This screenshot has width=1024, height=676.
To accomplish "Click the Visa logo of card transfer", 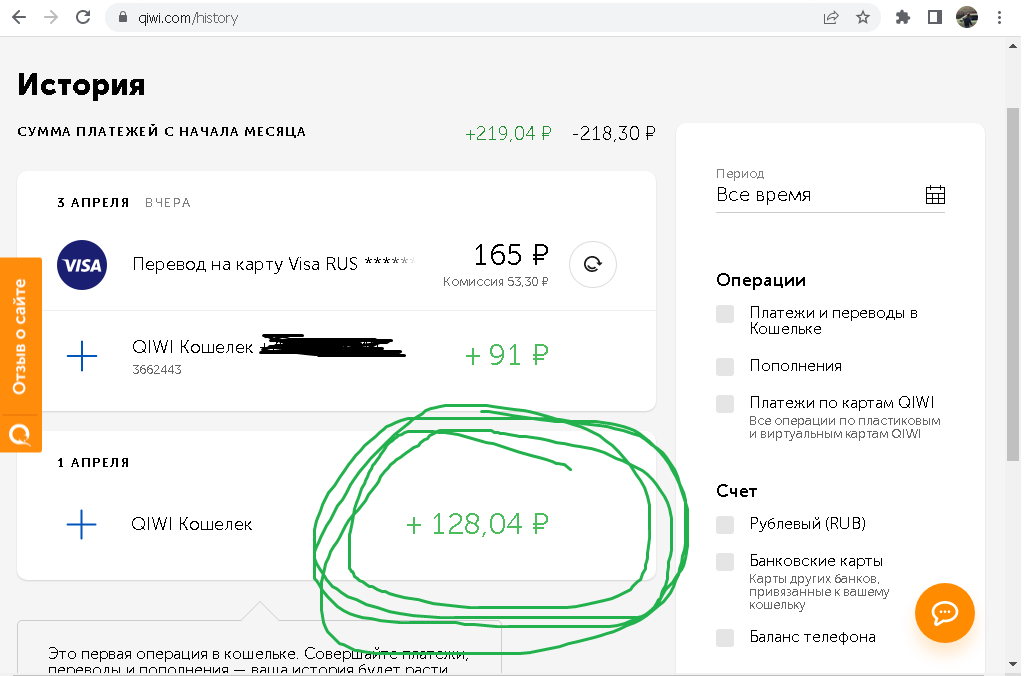I will pos(82,265).
